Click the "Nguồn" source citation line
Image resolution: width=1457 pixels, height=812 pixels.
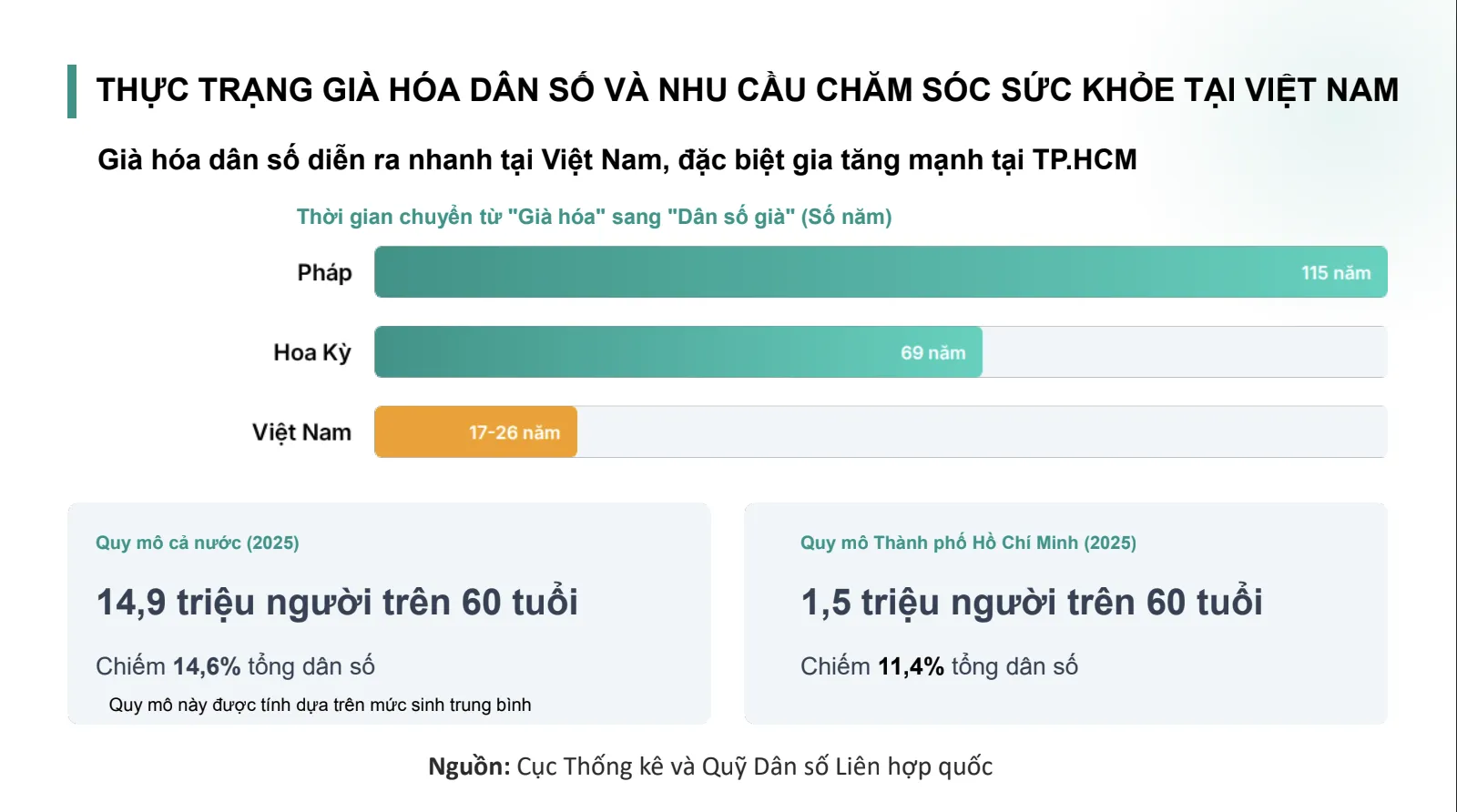(x=710, y=766)
